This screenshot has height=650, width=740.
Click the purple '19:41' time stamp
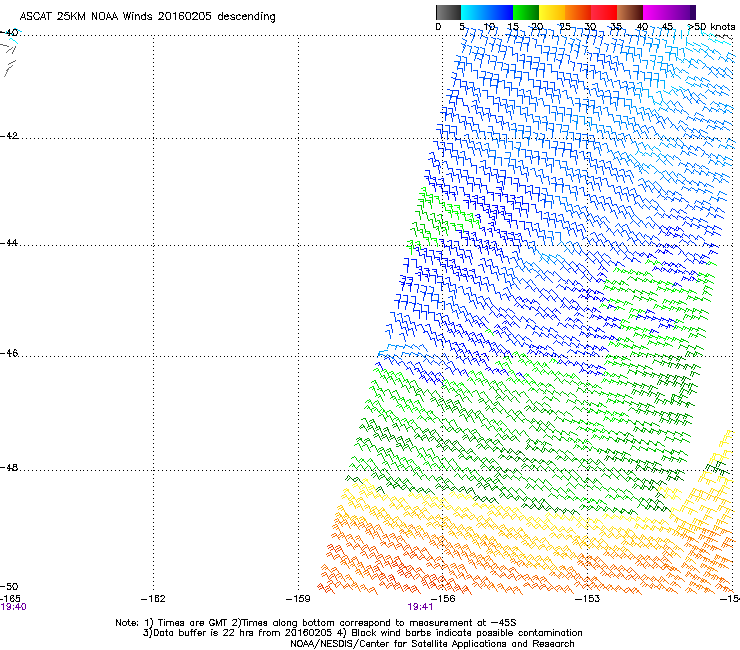[x=420, y=607]
